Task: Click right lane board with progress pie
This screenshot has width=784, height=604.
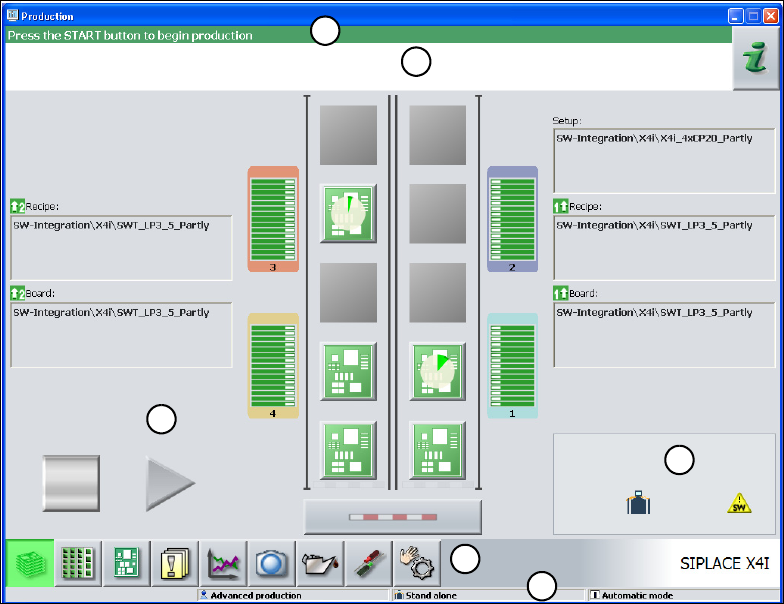Action: (x=438, y=372)
